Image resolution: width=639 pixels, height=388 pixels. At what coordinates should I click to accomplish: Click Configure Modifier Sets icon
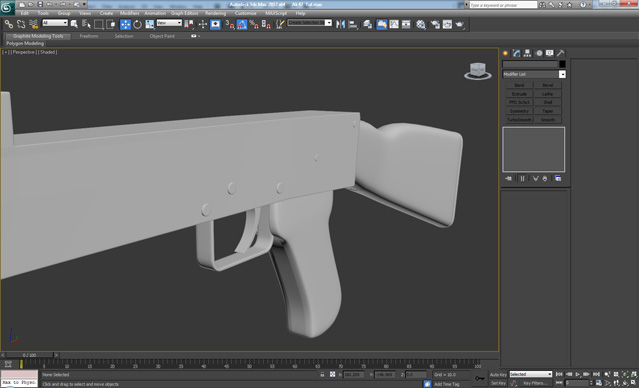point(558,179)
